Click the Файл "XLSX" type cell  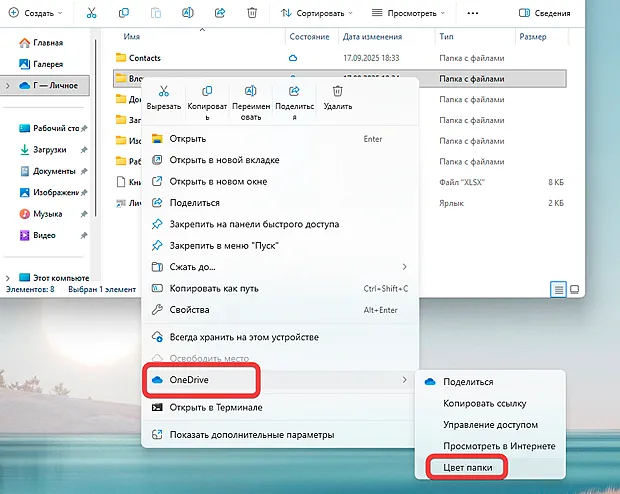pos(462,182)
